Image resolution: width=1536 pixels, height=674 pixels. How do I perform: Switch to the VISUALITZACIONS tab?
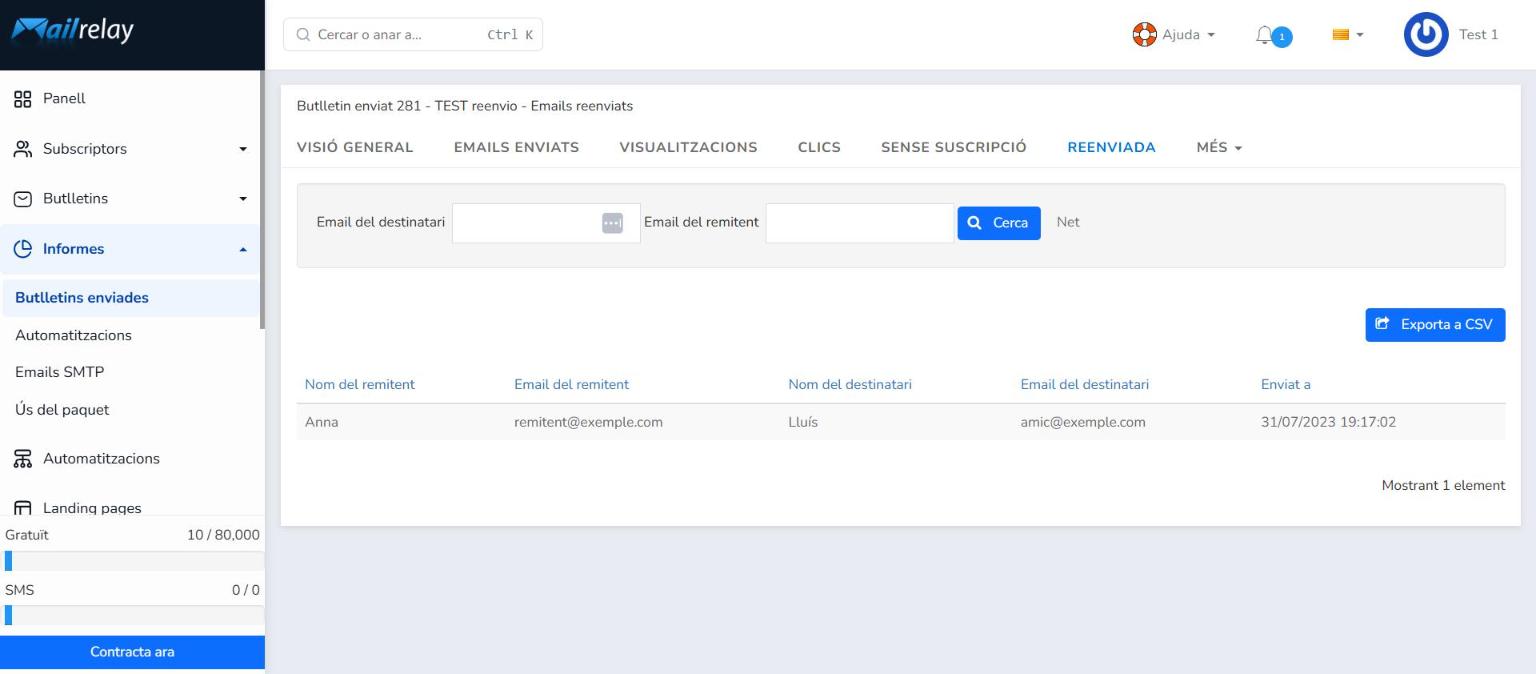click(688, 147)
